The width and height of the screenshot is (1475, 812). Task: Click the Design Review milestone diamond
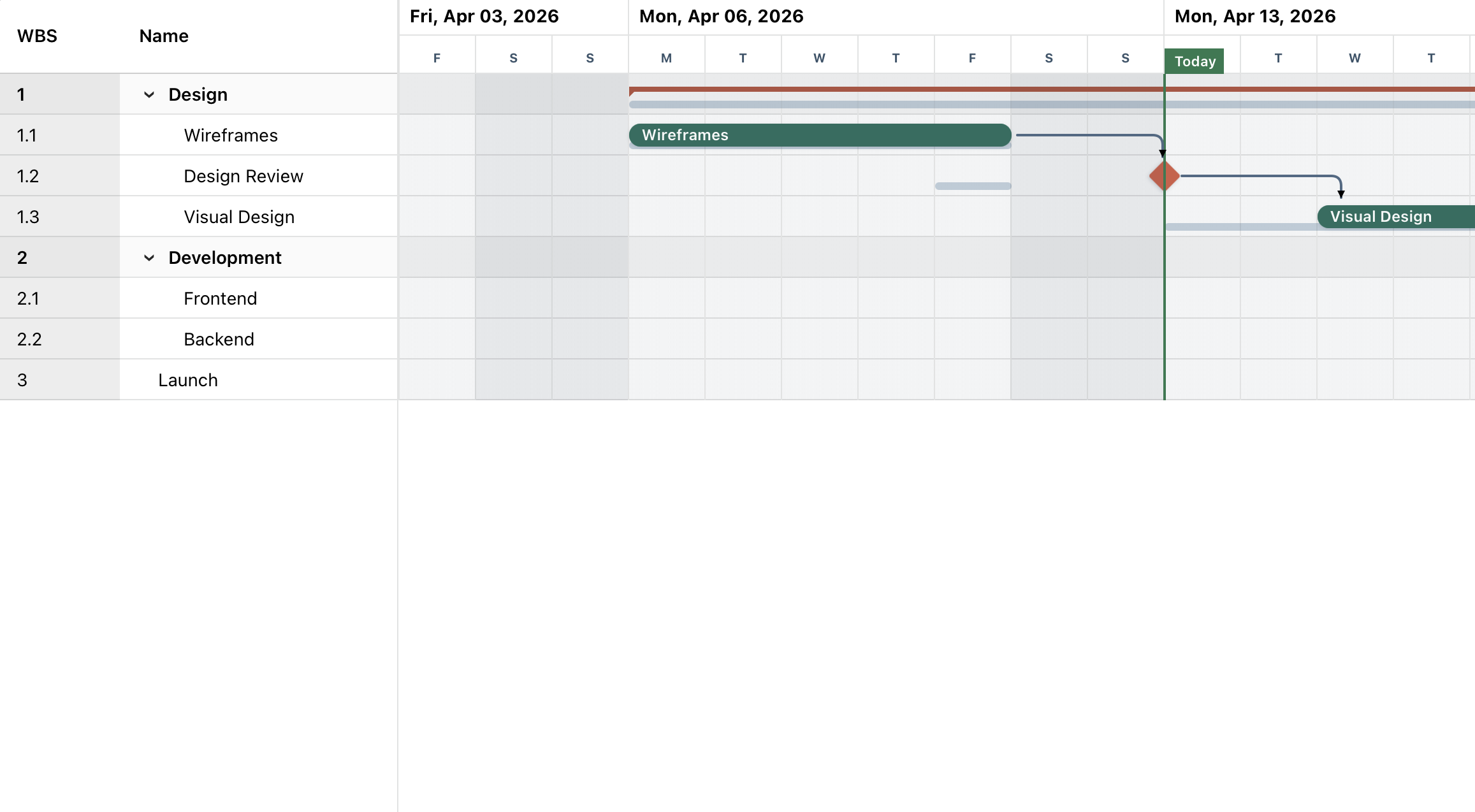[1164, 176]
